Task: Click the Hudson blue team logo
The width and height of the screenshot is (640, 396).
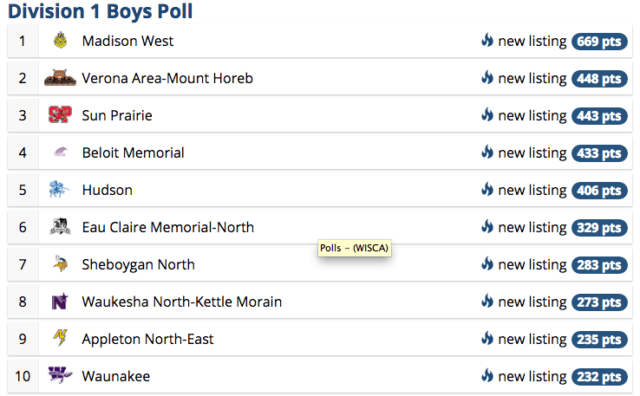Action: pyautogui.click(x=60, y=189)
